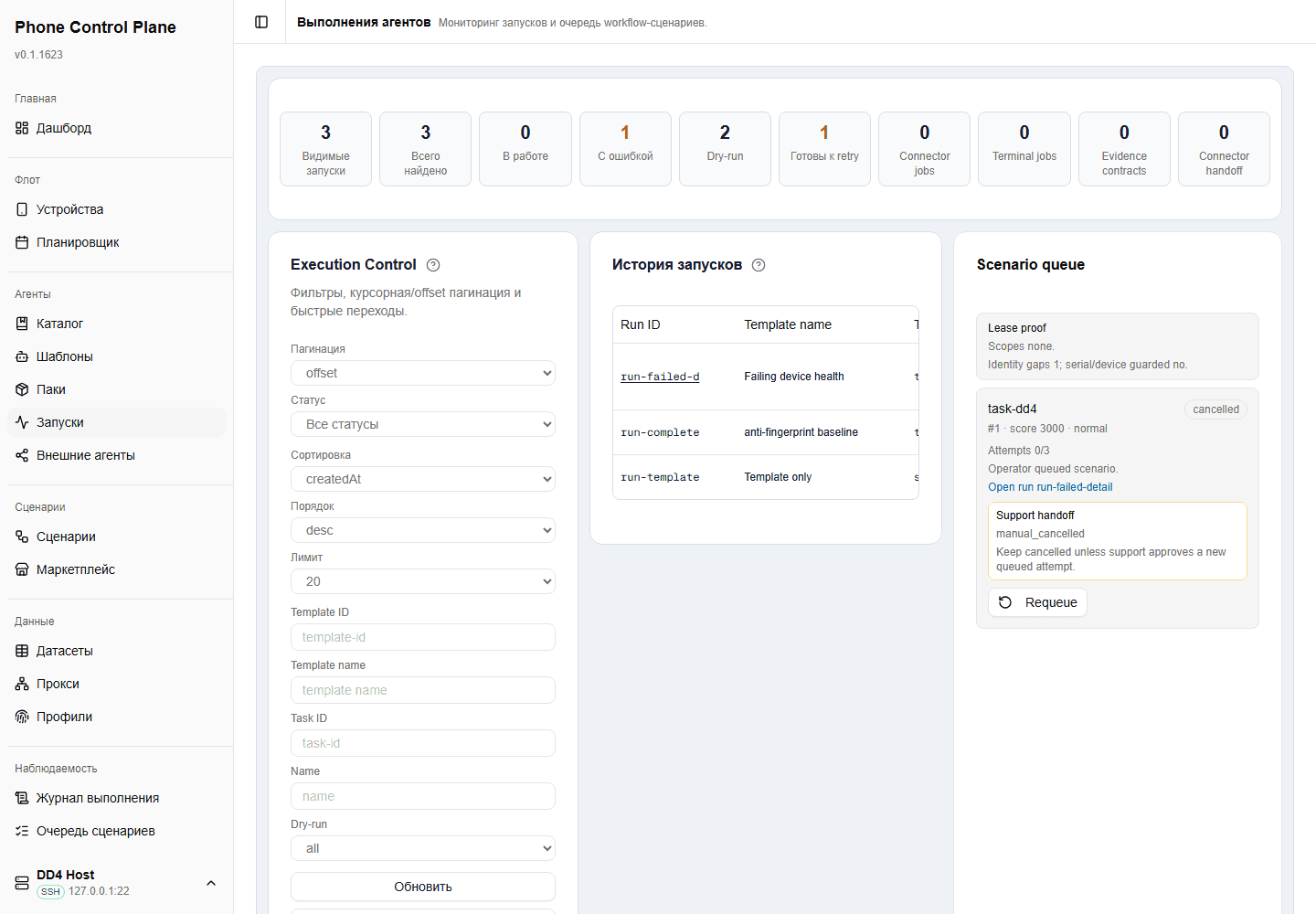Click the Connector handoff stat card

(1224, 149)
